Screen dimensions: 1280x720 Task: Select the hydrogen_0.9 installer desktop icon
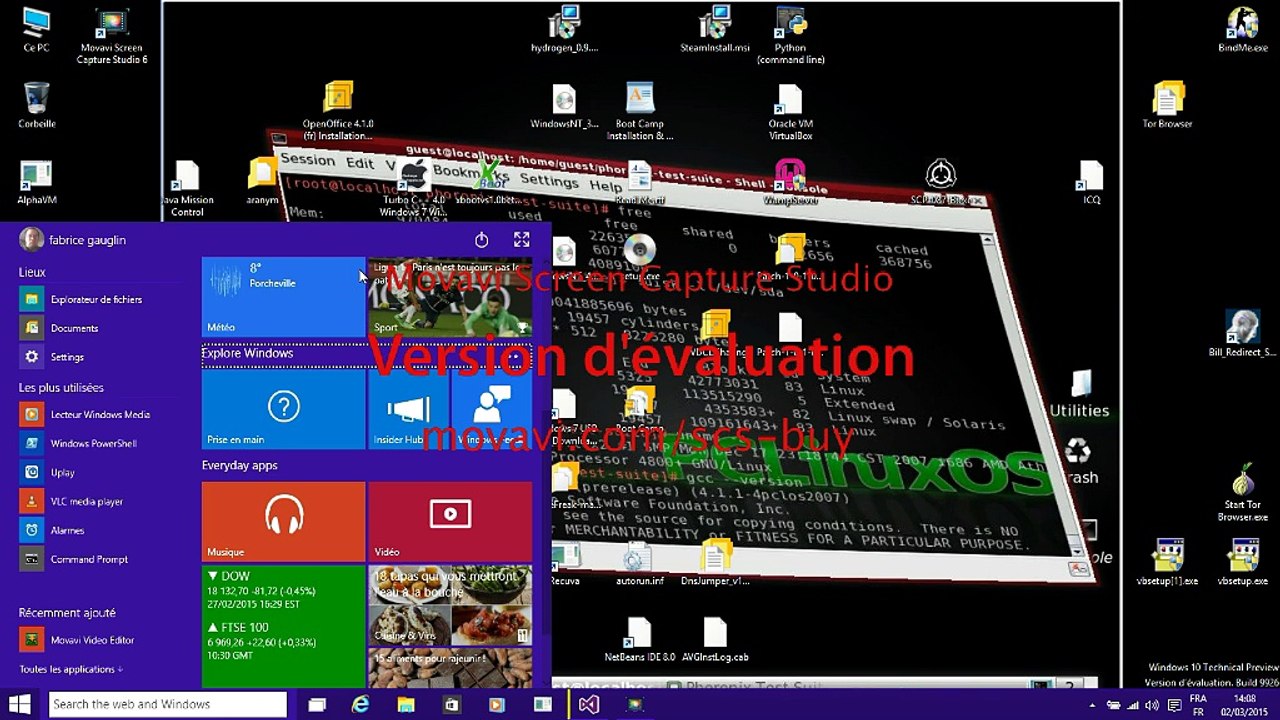[564, 31]
